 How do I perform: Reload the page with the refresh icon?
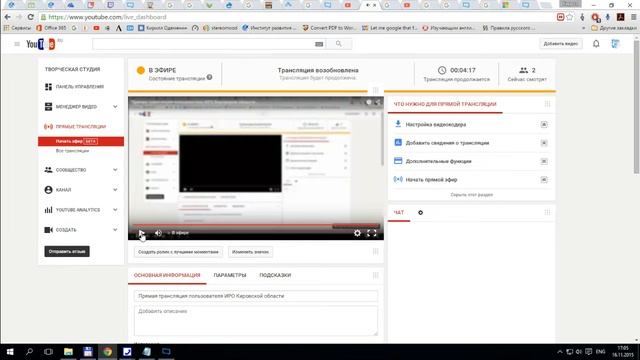31,17
